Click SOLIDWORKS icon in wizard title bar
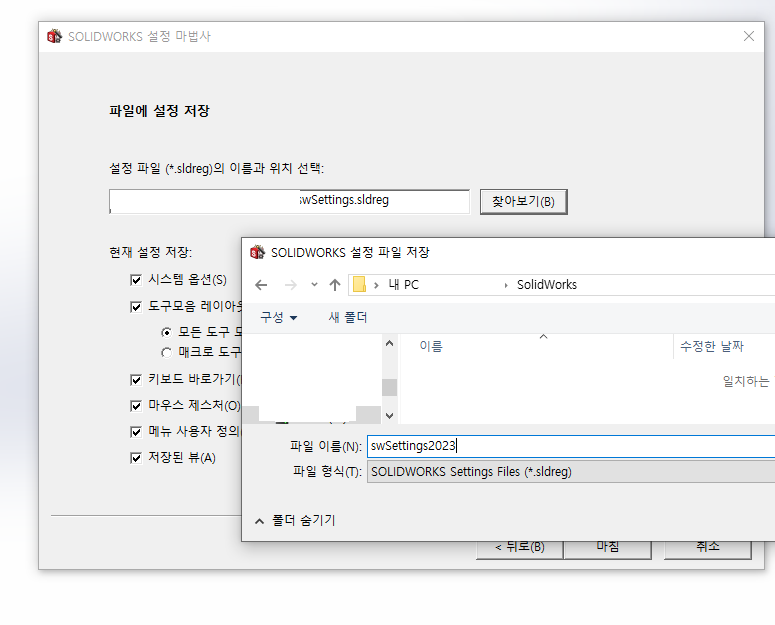 pyautogui.click(x=54, y=36)
